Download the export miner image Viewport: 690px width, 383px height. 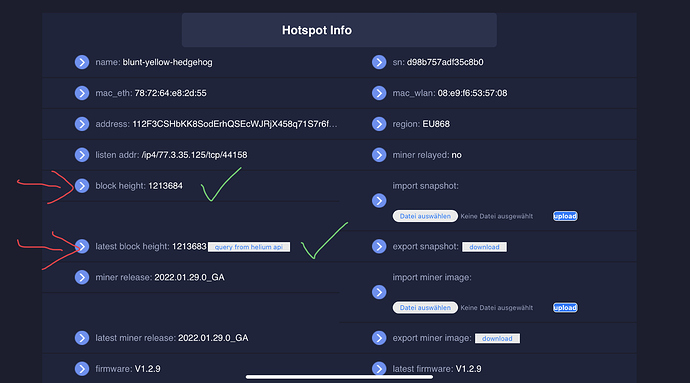pyautogui.click(x=497, y=339)
